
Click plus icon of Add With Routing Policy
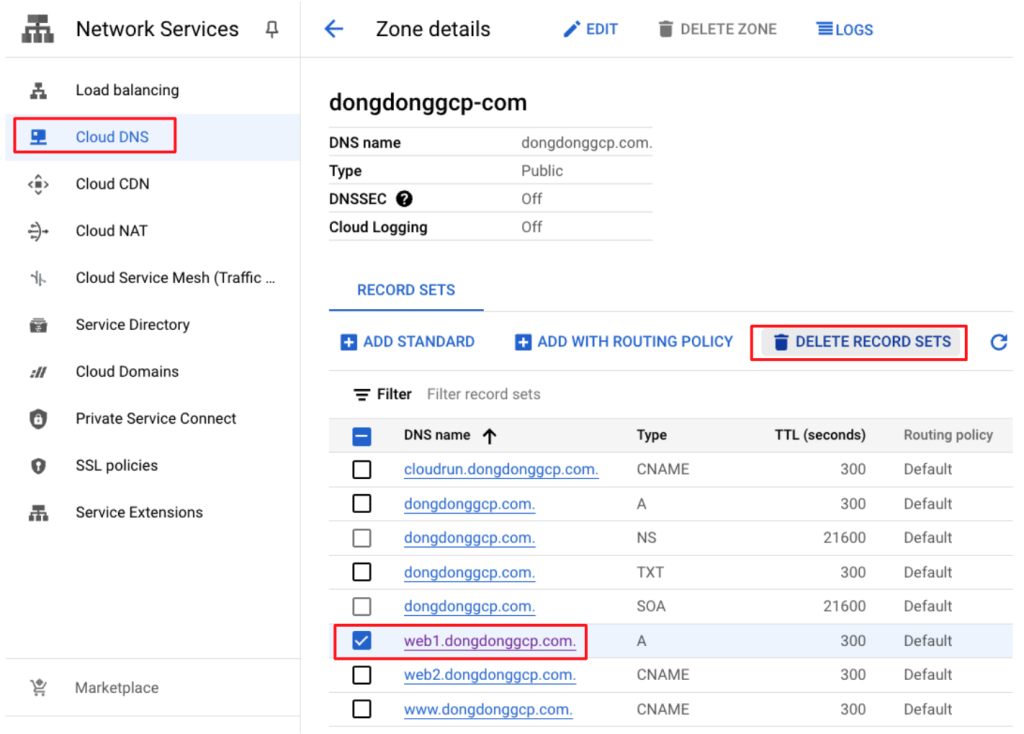tap(523, 342)
